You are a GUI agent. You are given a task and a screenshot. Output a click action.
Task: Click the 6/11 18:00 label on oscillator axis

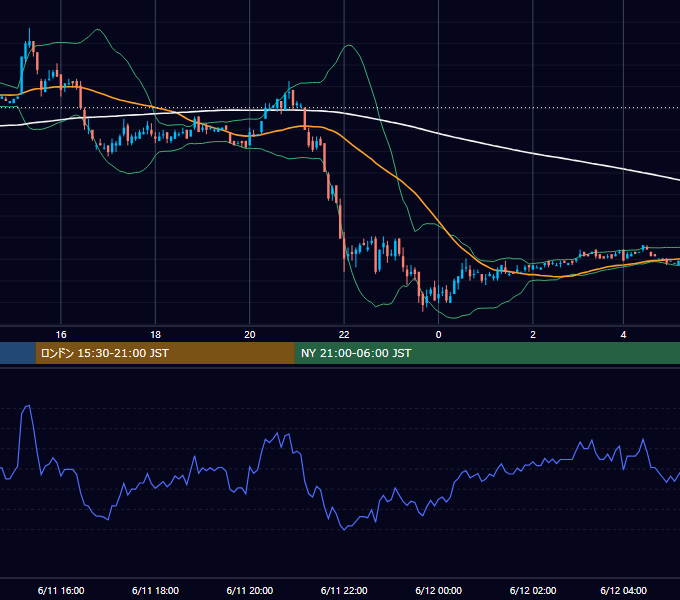[x=155, y=590]
